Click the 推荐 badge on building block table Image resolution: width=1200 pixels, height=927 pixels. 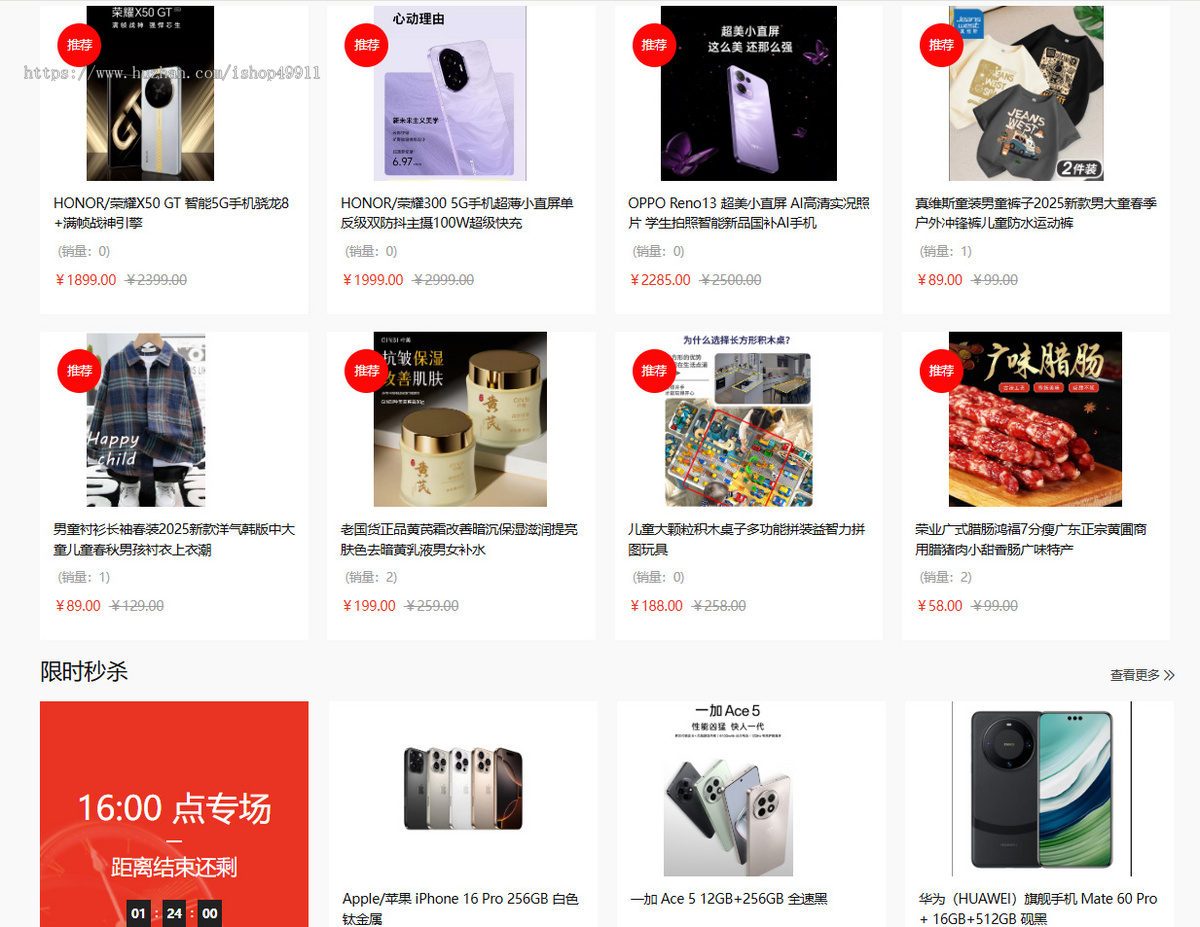click(x=654, y=371)
